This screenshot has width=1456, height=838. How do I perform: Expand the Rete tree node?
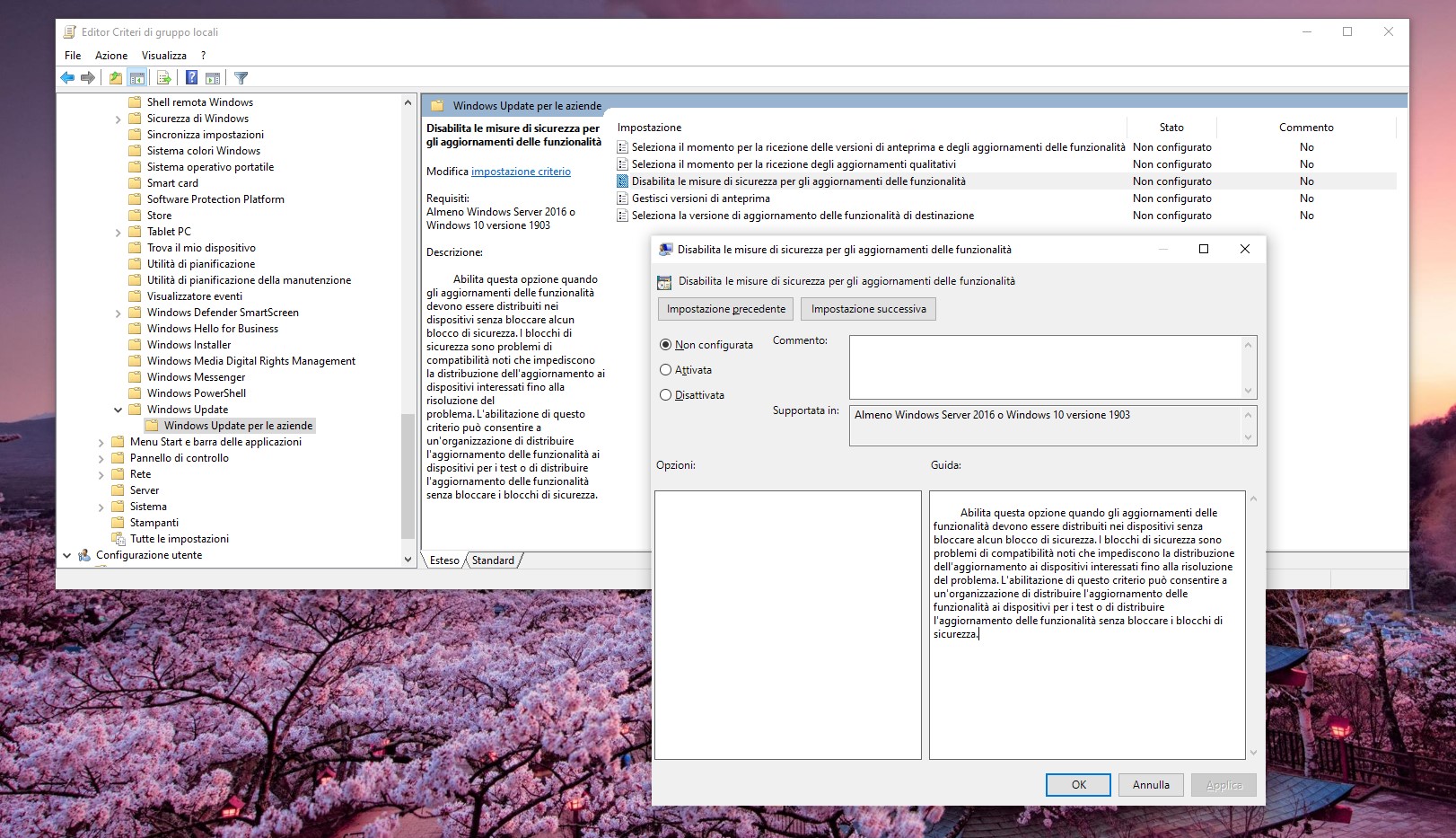click(101, 475)
